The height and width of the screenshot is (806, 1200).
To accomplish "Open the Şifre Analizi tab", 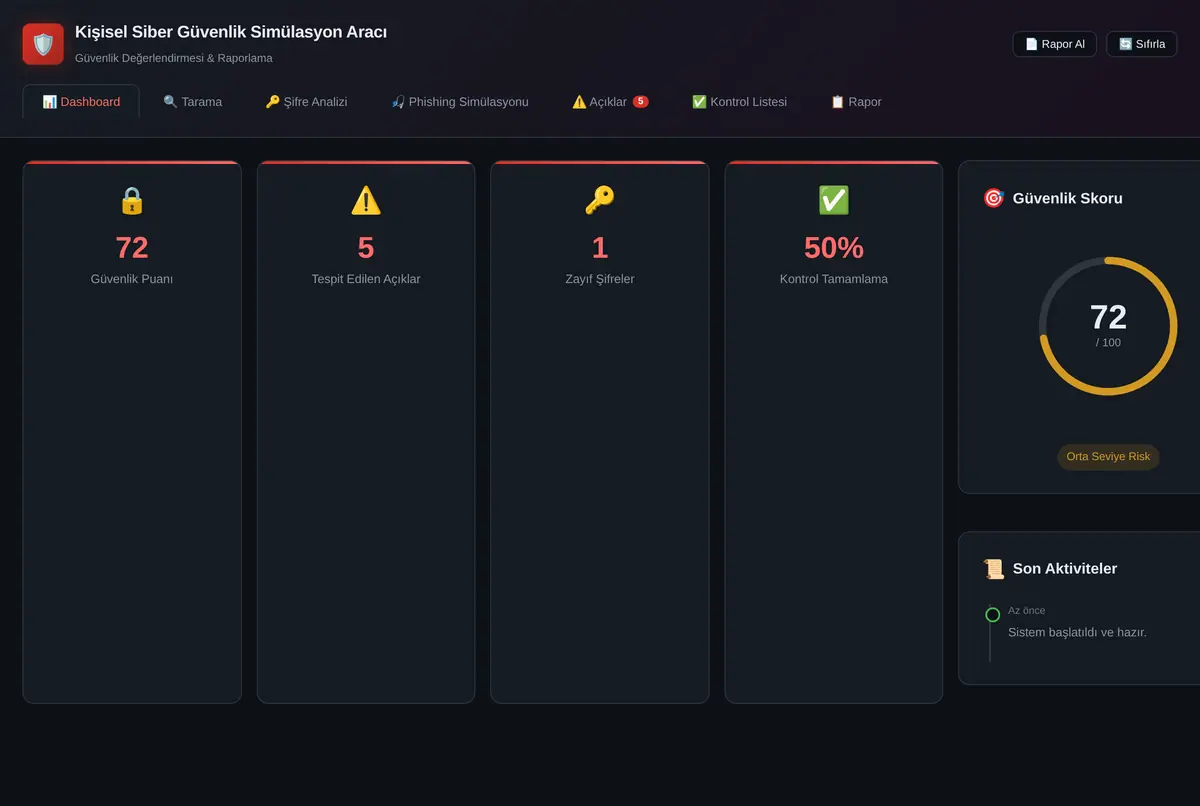I will (x=306, y=102).
